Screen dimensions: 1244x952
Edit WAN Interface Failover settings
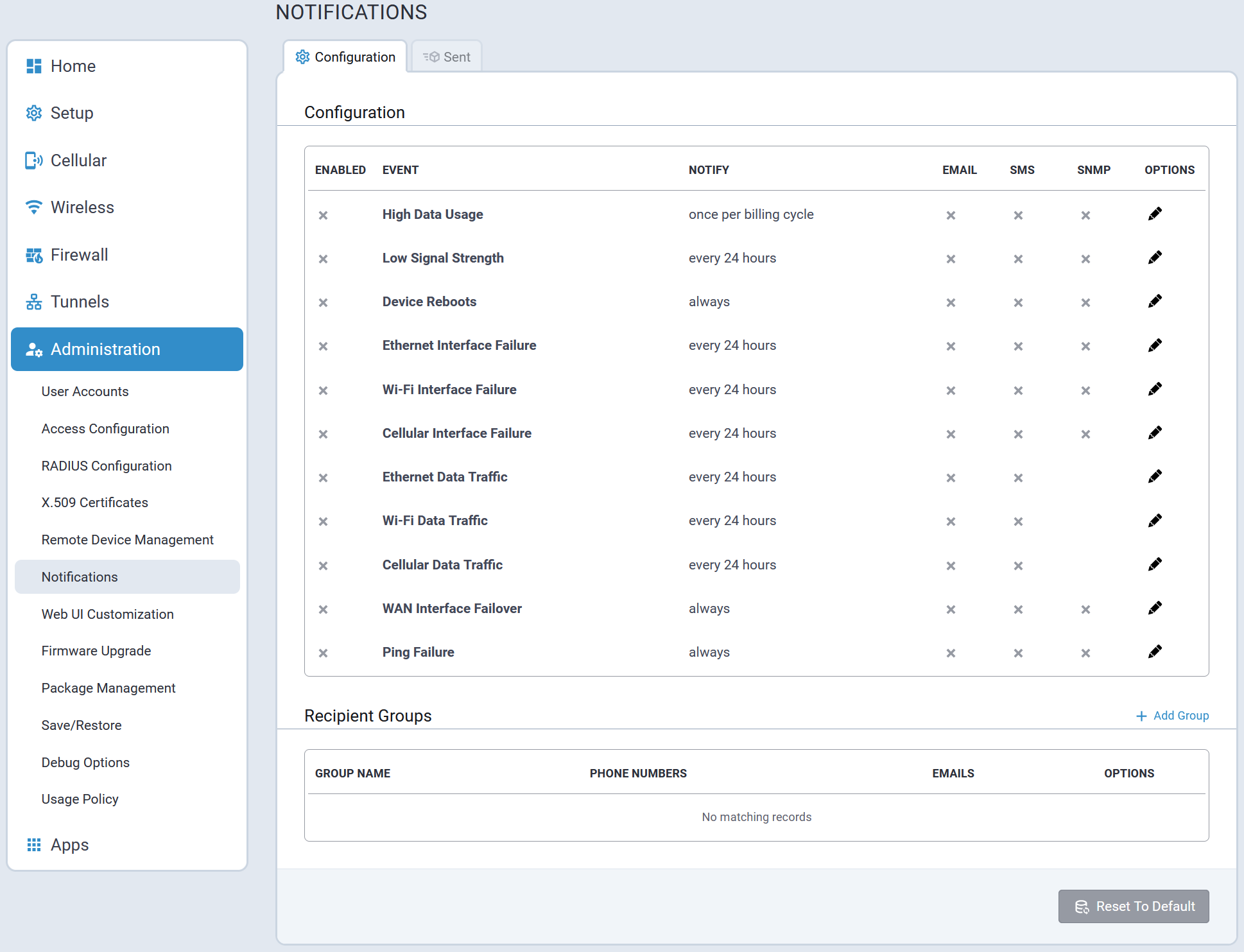pos(1155,609)
